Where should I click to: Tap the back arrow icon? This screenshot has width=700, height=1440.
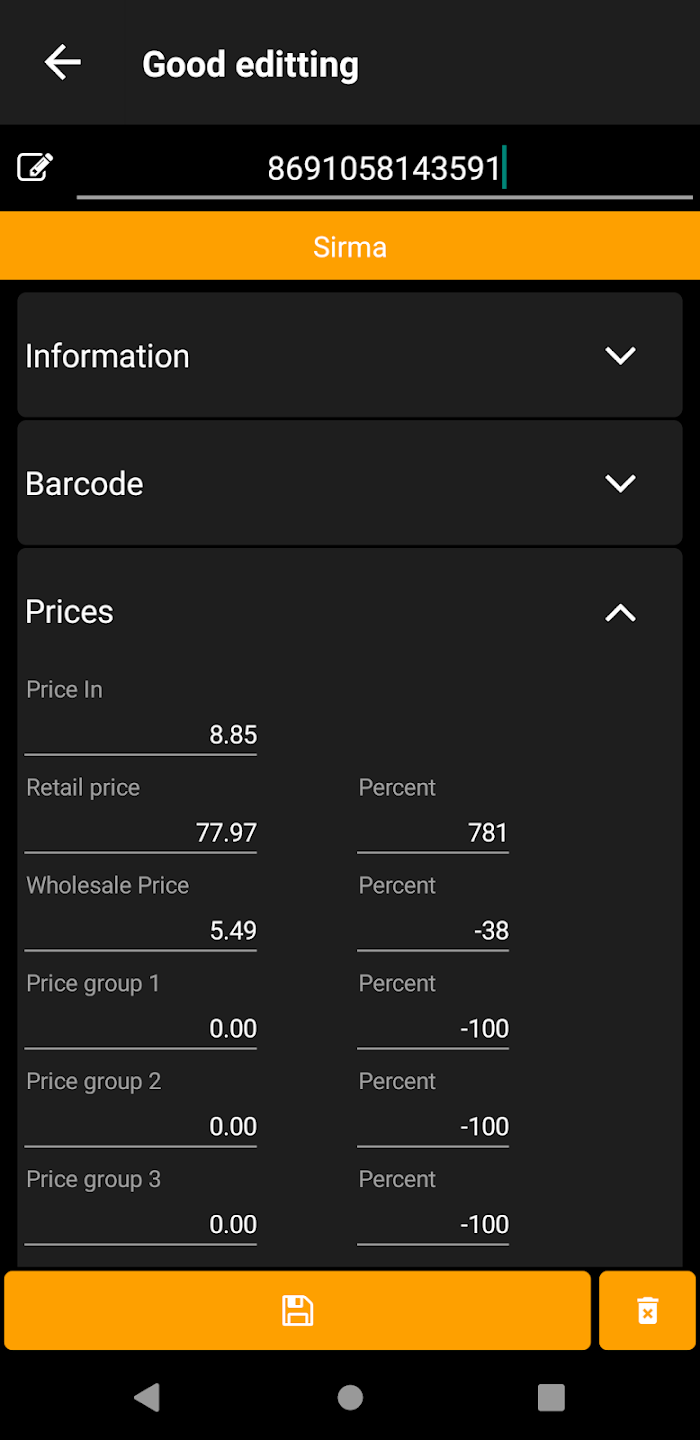(x=62, y=63)
